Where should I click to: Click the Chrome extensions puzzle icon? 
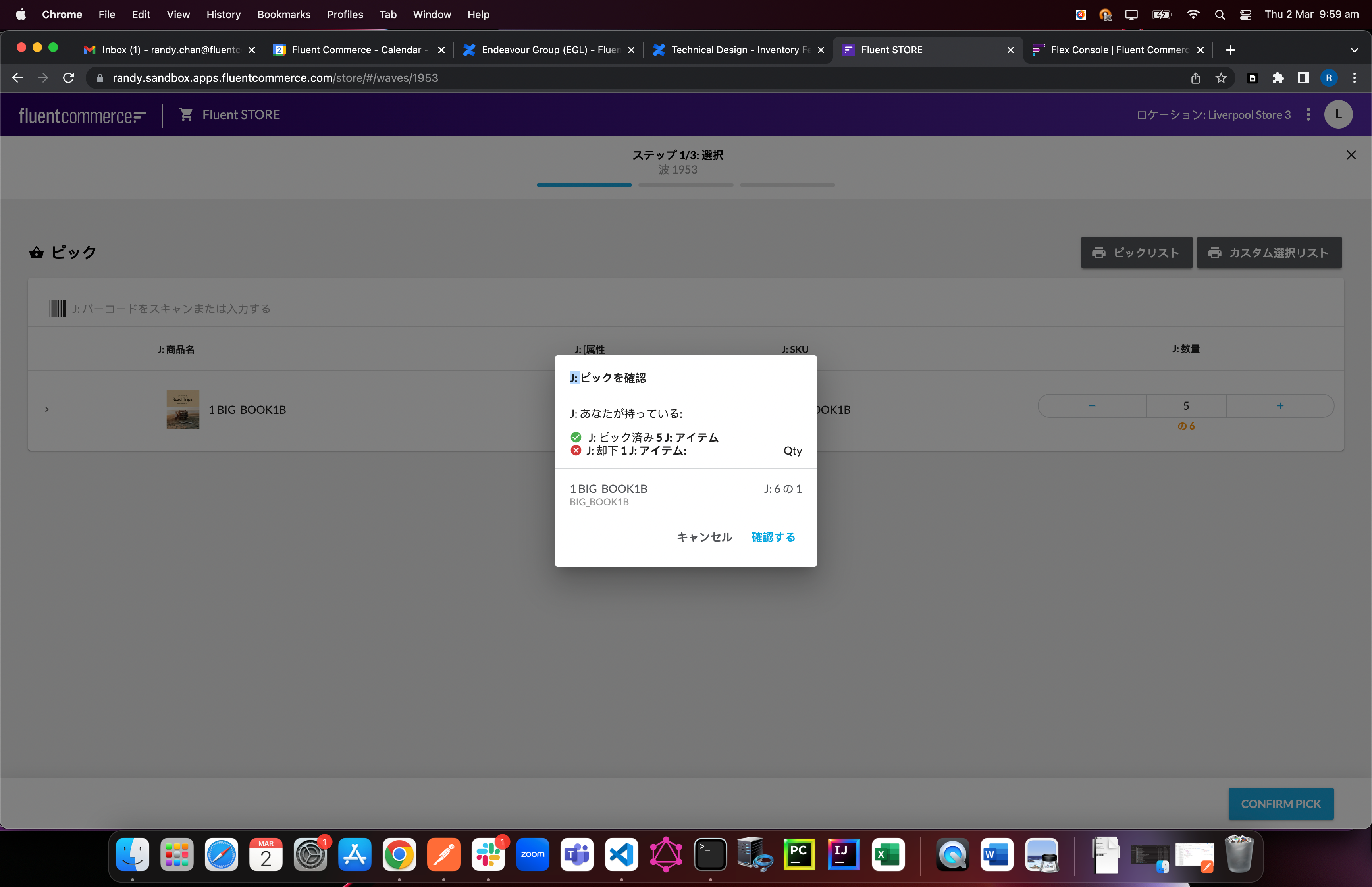click(x=1278, y=78)
